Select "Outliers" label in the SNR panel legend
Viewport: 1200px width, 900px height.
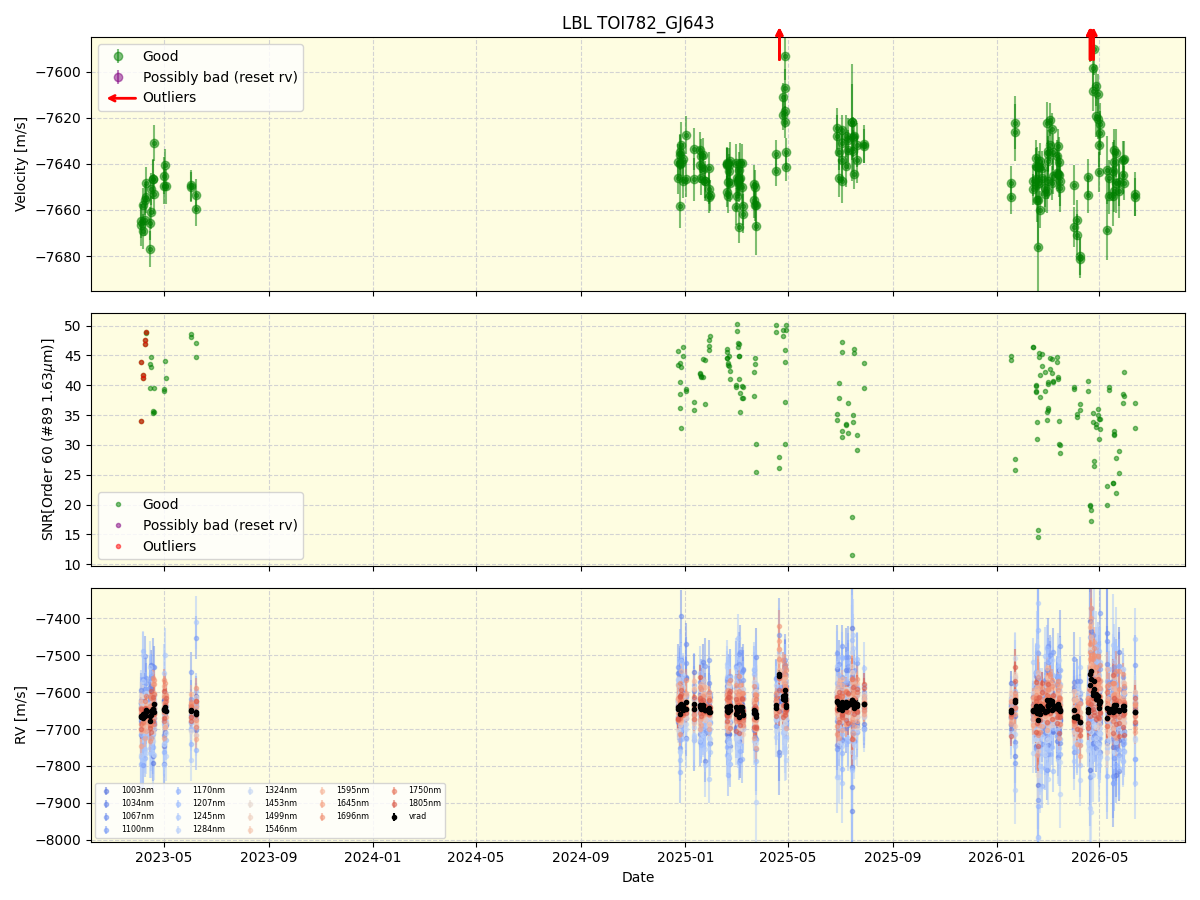pos(169,546)
